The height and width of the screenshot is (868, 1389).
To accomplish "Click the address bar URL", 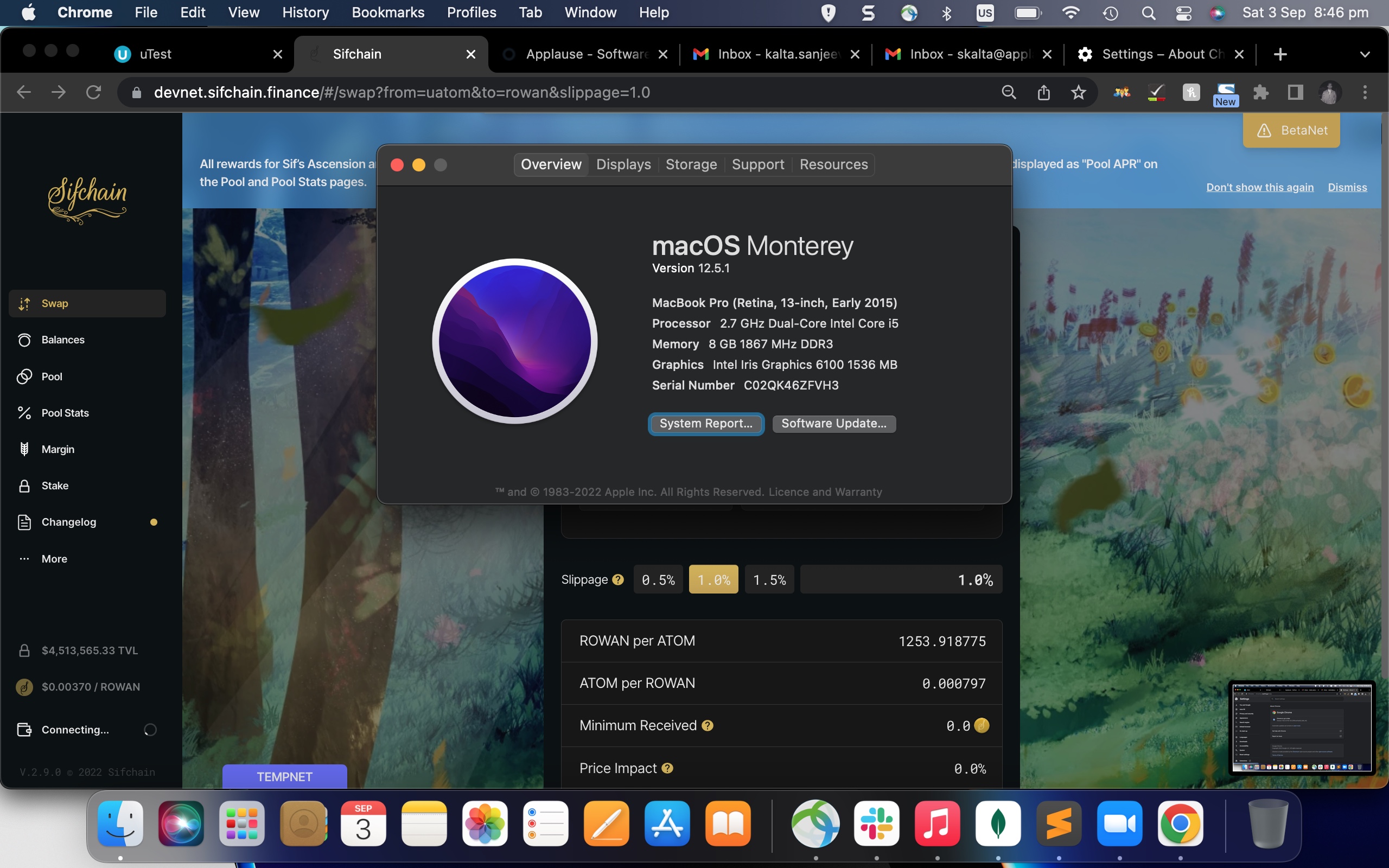I will click(402, 92).
